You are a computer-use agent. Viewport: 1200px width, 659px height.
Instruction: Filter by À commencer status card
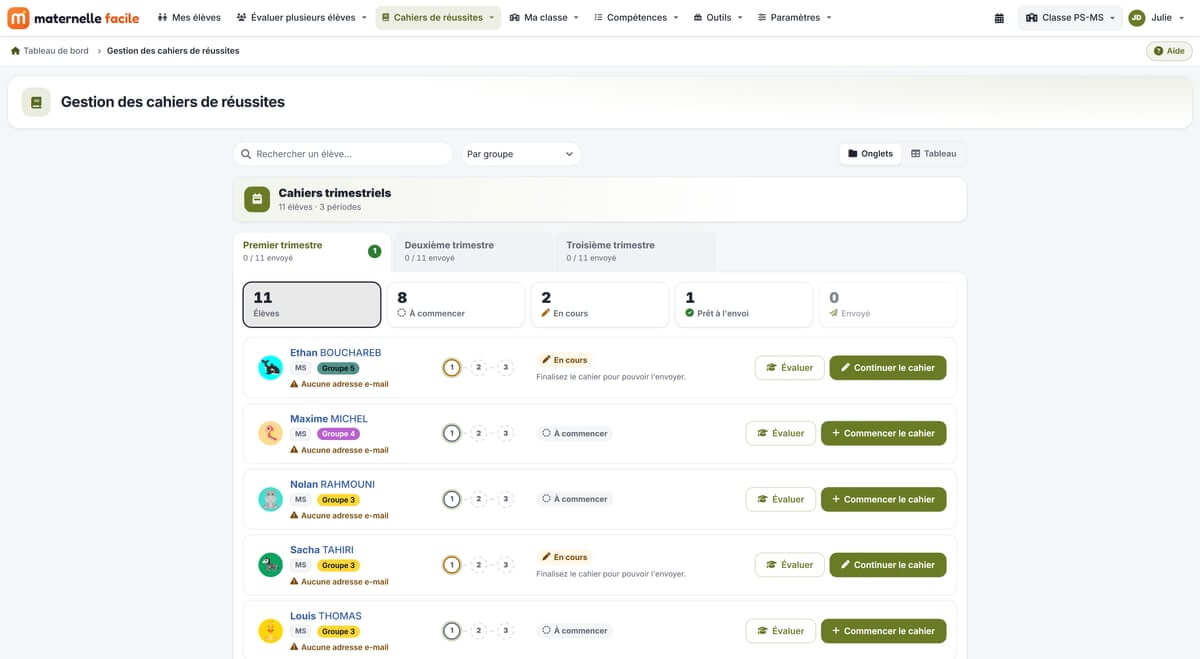point(455,304)
